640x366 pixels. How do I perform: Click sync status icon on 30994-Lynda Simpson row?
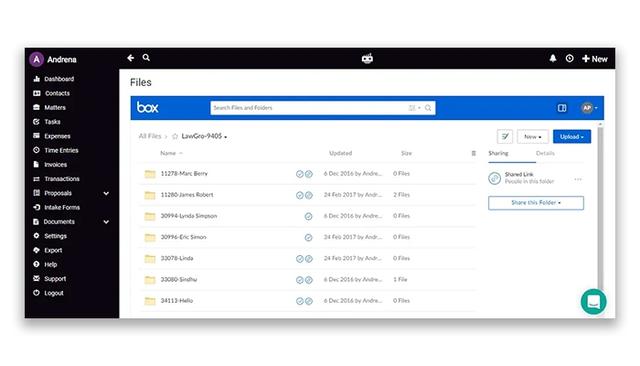pos(308,217)
